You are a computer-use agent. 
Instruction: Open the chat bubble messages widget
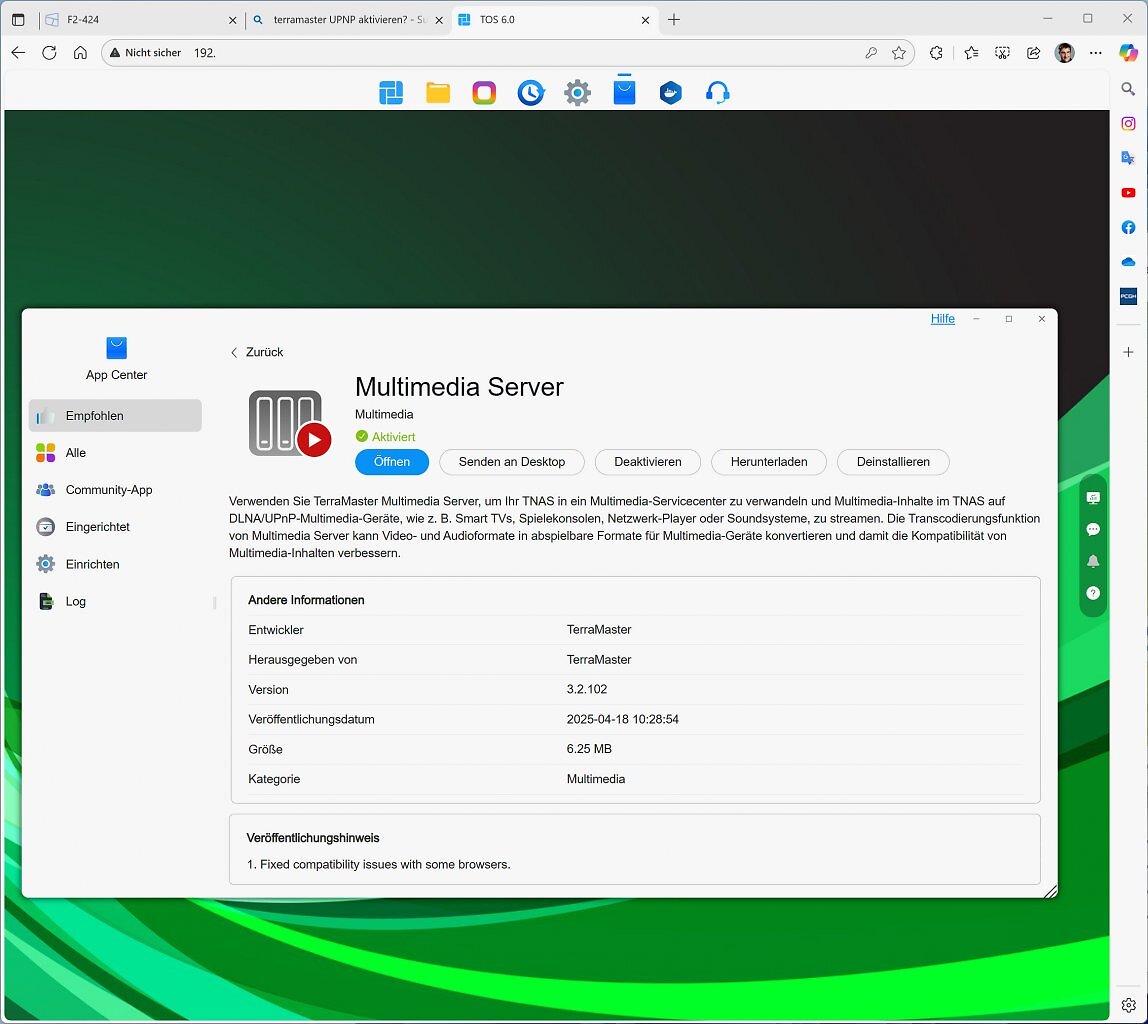[1093, 529]
